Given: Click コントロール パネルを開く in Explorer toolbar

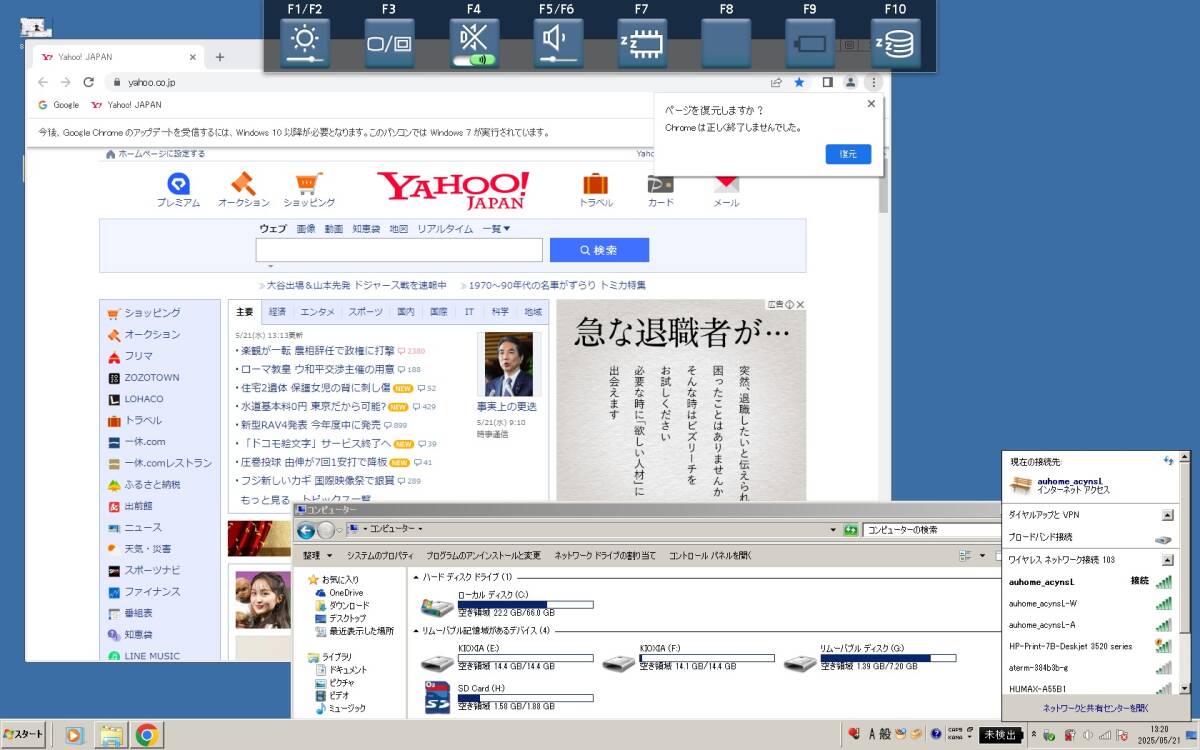Looking at the screenshot, I should pos(710,555).
